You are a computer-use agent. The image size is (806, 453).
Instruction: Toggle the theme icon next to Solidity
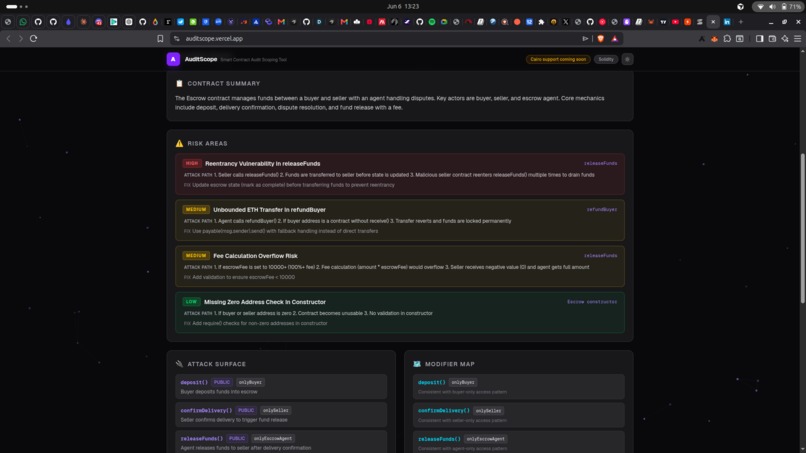pyautogui.click(x=627, y=59)
